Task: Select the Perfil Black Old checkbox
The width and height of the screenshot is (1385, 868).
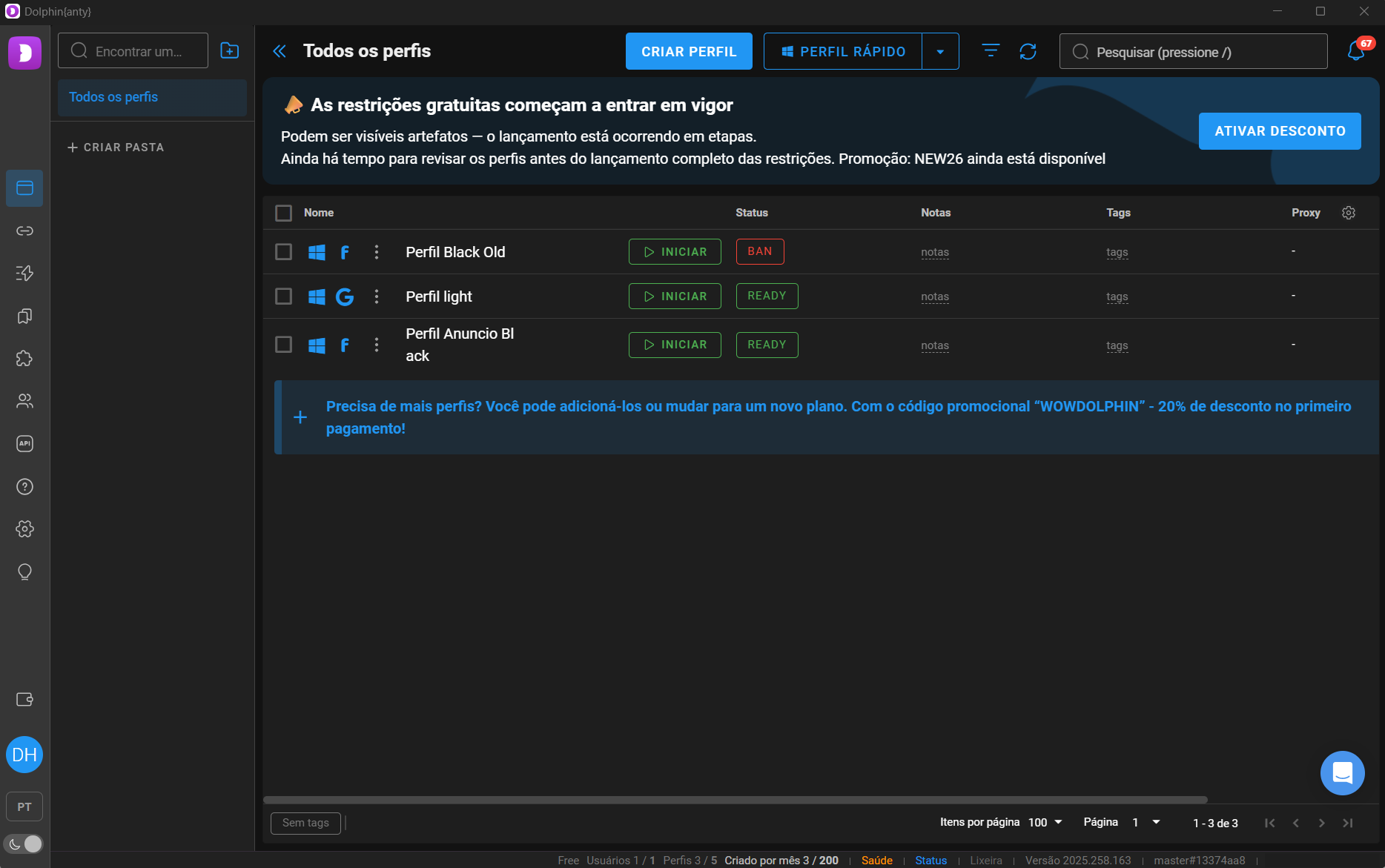Action: tap(283, 252)
